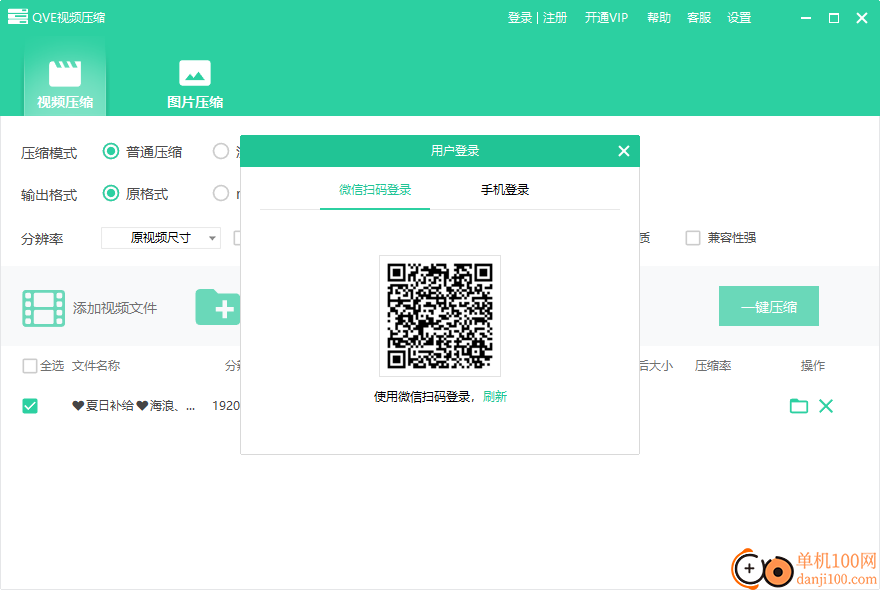Close the 用户登录 dialog
The image size is (880, 590).
point(624,151)
